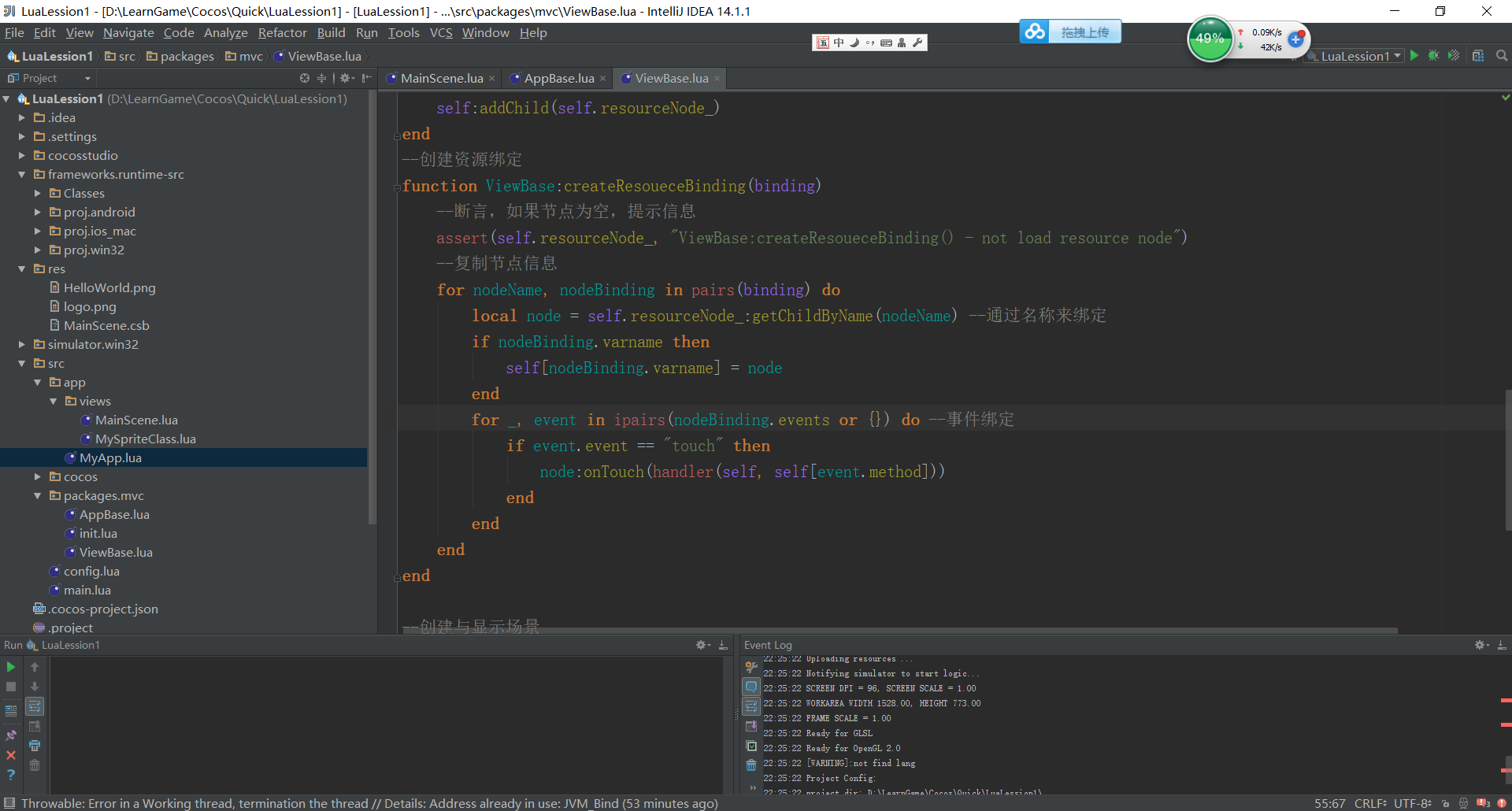The width and height of the screenshot is (1512, 811).
Task: Toggle tool window quick access in status bar
Action: (9, 803)
